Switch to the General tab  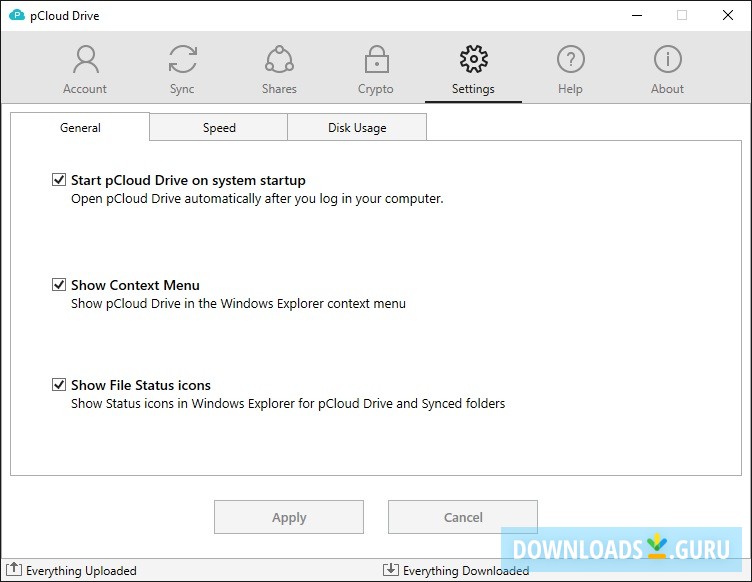(x=80, y=127)
